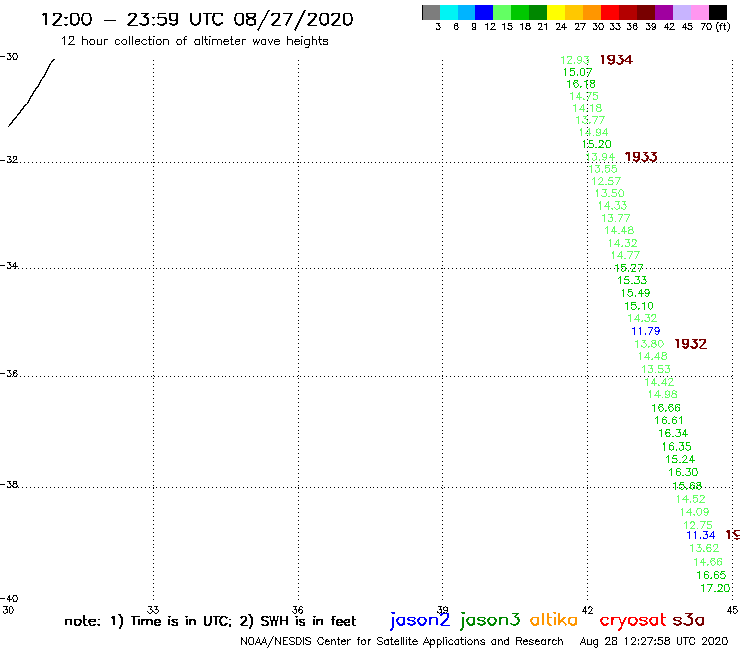Viewport: 740px width, 650px height.
Task: Click the 16.34 wave height value
Action: click(673, 433)
